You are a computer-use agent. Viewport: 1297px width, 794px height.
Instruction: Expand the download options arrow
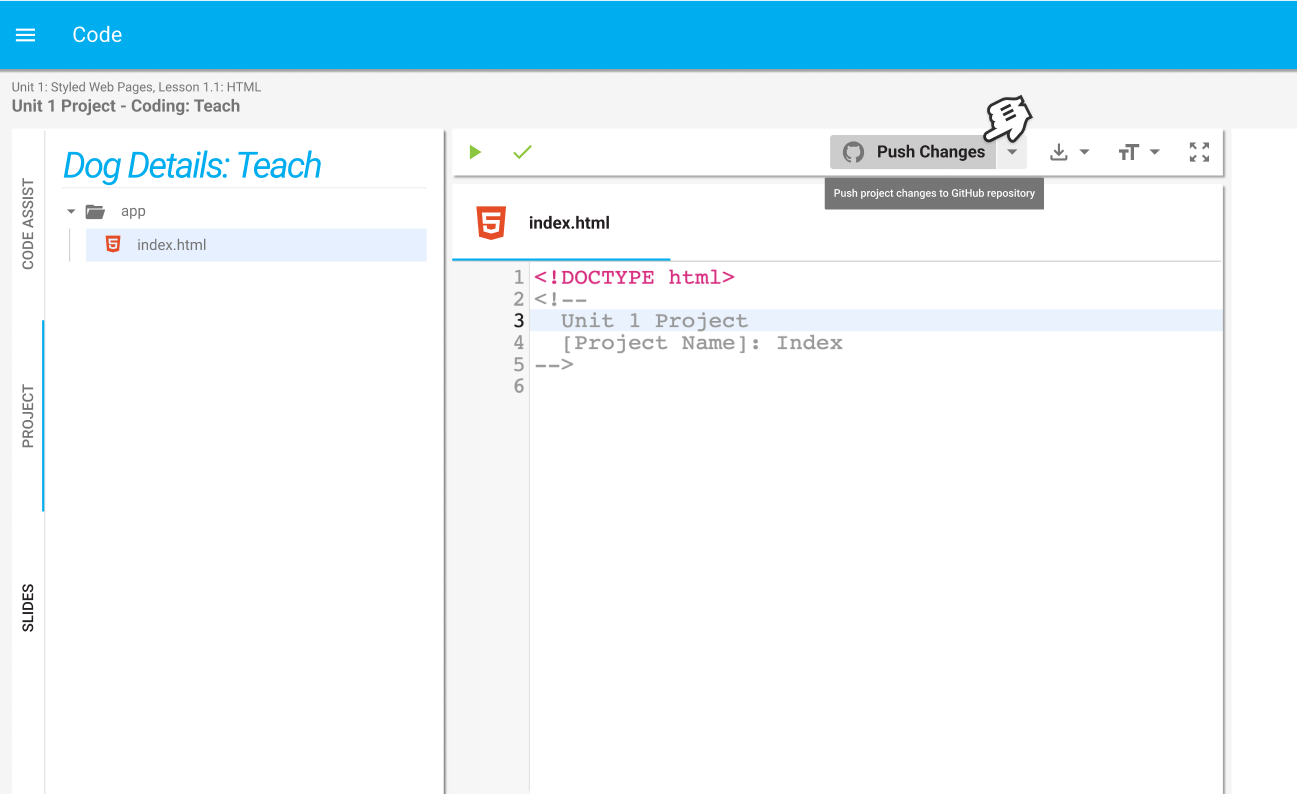1085,152
